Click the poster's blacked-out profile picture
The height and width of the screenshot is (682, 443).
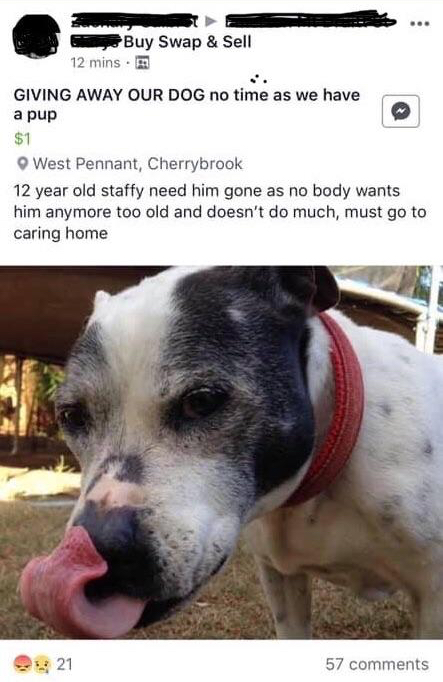(37, 36)
